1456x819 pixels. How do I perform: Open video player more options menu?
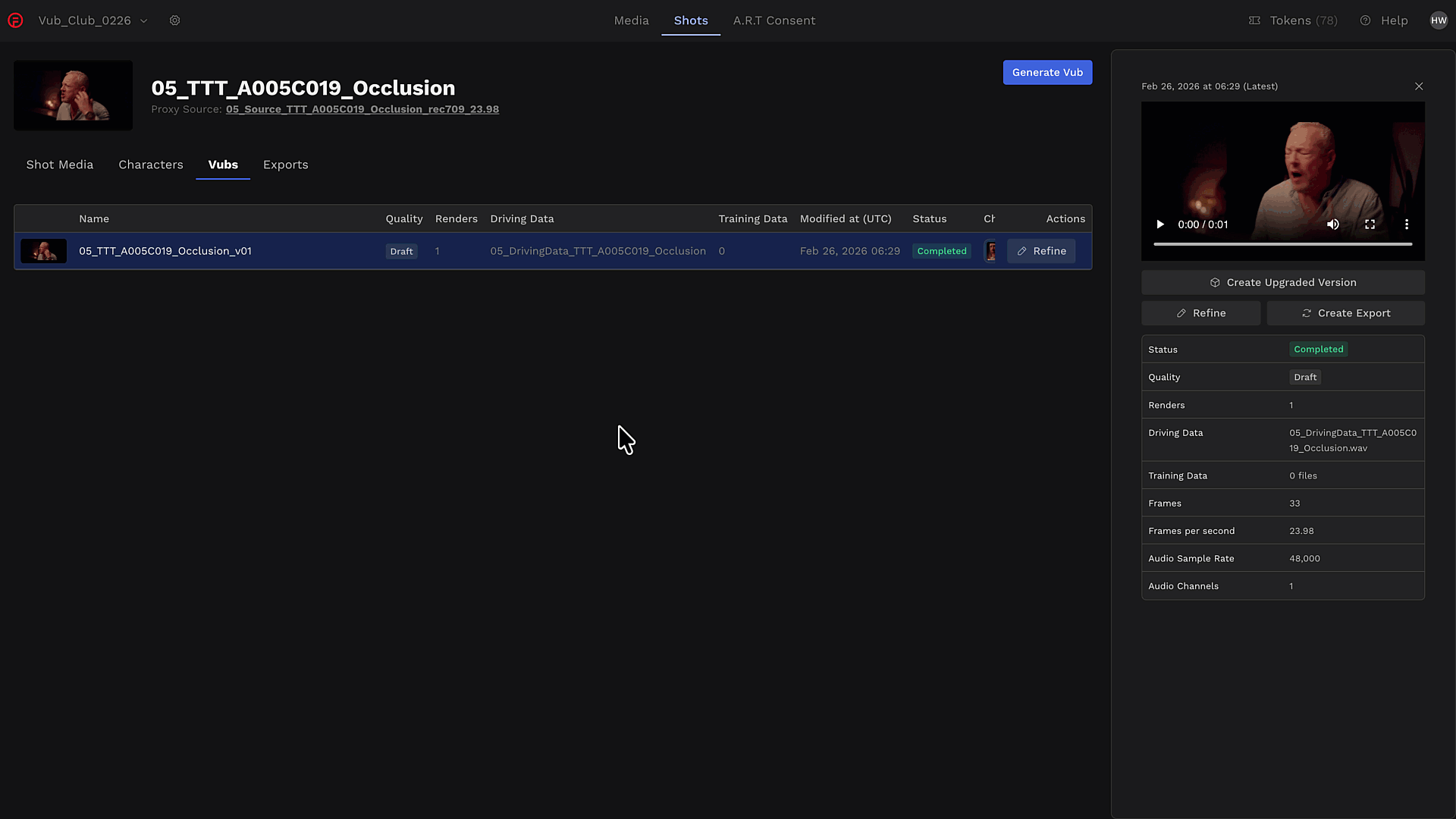(x=1406, y=224)
